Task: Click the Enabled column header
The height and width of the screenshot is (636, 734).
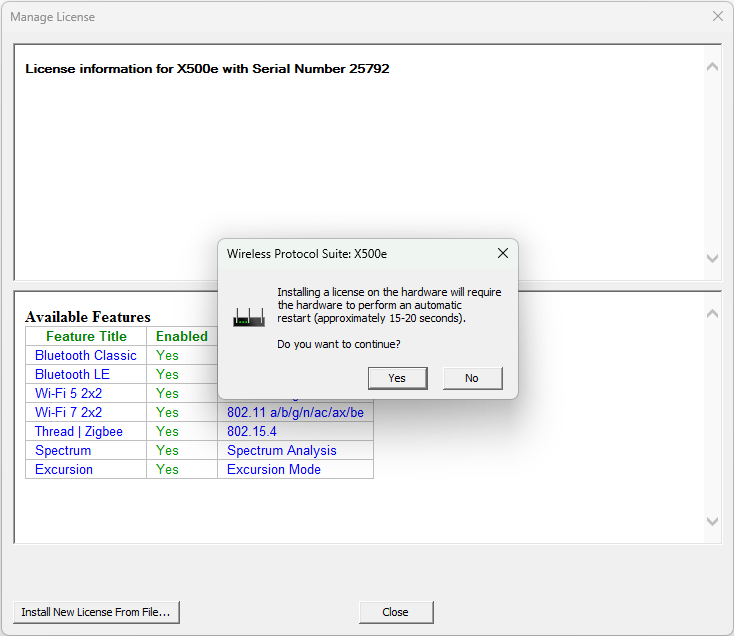Action: pyautogui.click(x=182, y=336)
